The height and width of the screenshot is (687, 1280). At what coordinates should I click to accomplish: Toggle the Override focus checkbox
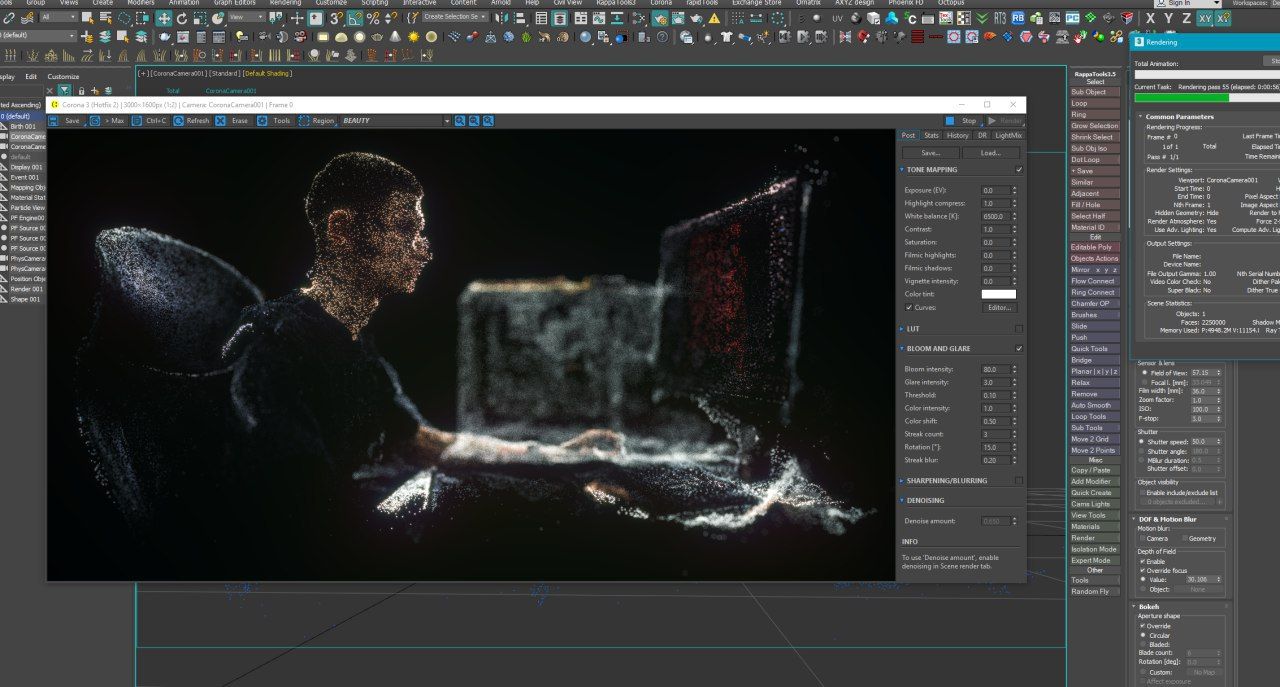tap(1142, 570)
